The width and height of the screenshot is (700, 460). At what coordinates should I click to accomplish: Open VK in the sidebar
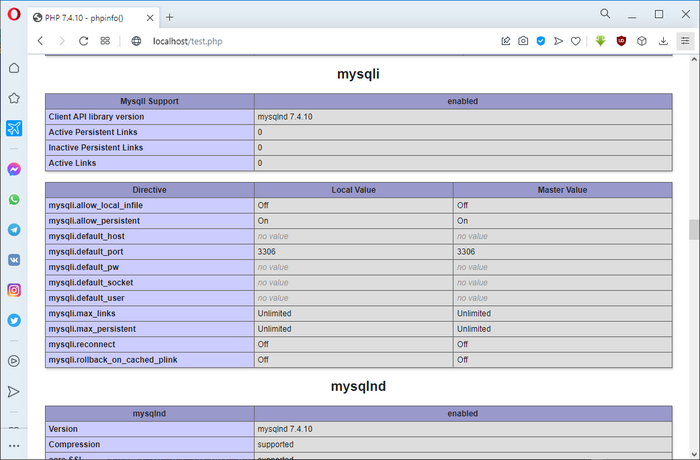click(x=14, y=259)
